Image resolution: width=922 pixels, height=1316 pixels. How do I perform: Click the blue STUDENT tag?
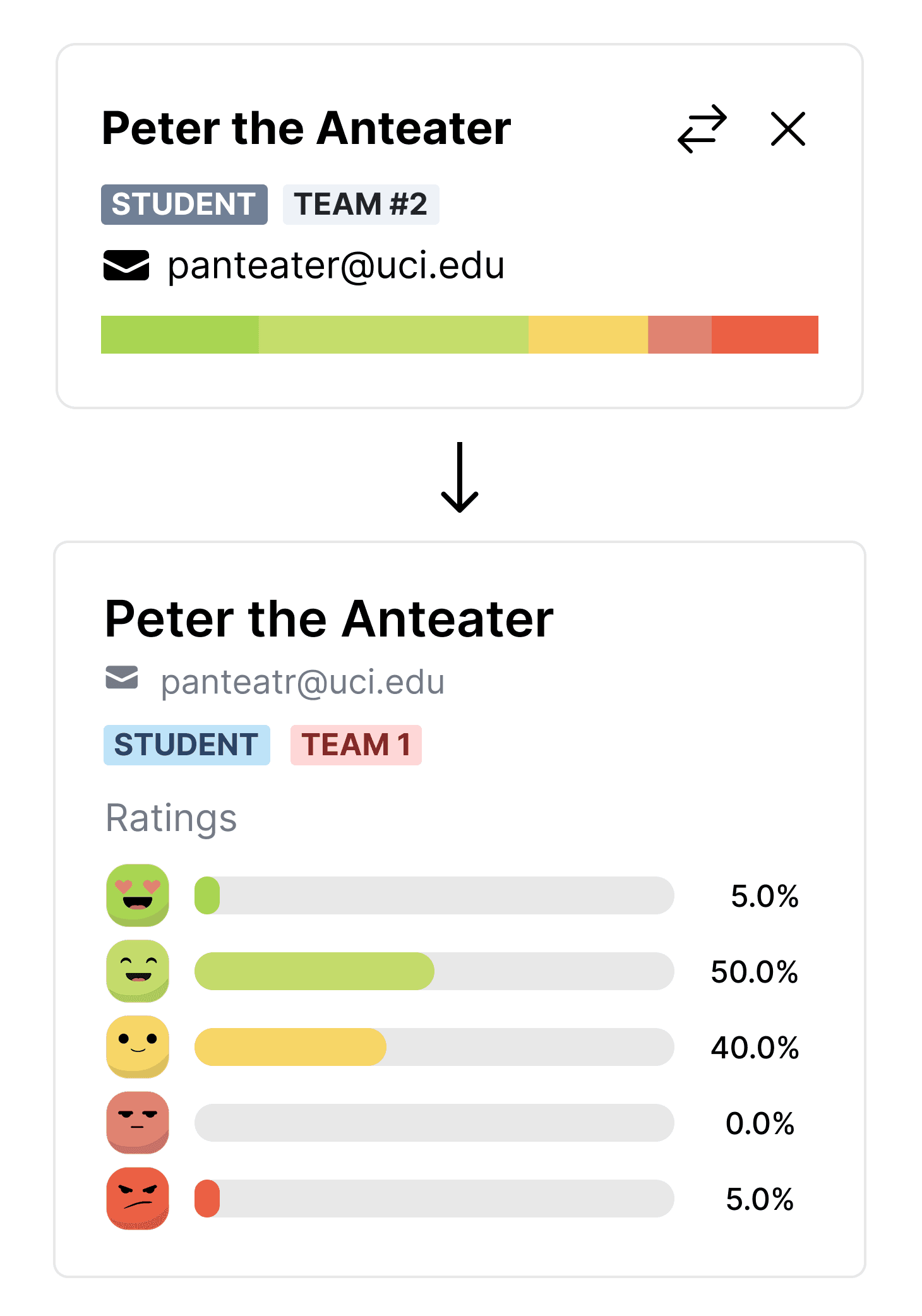click(187, 745)
